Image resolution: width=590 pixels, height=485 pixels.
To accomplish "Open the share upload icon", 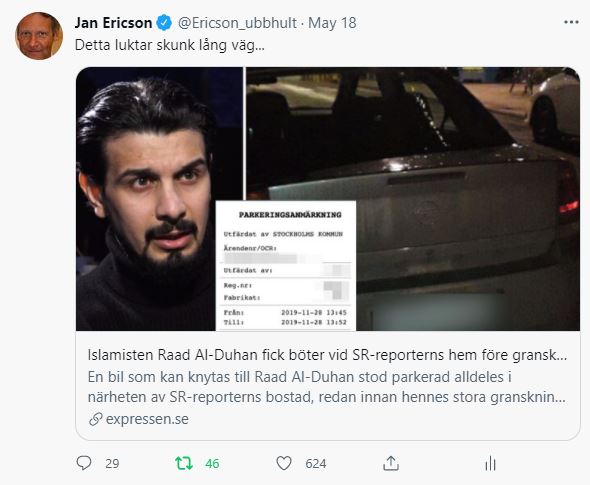I will (x=391, y=463).
